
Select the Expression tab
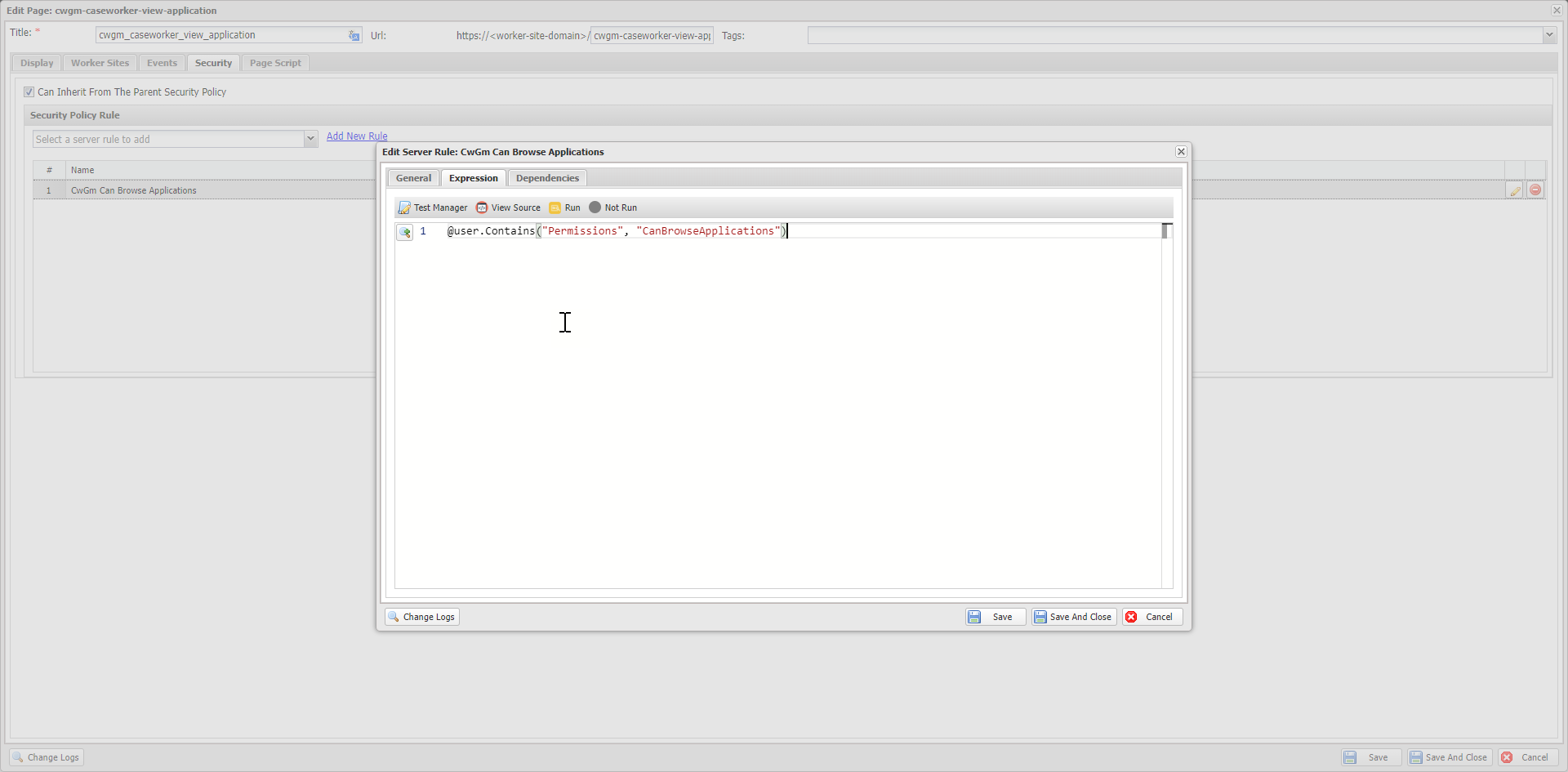point(473,178)
